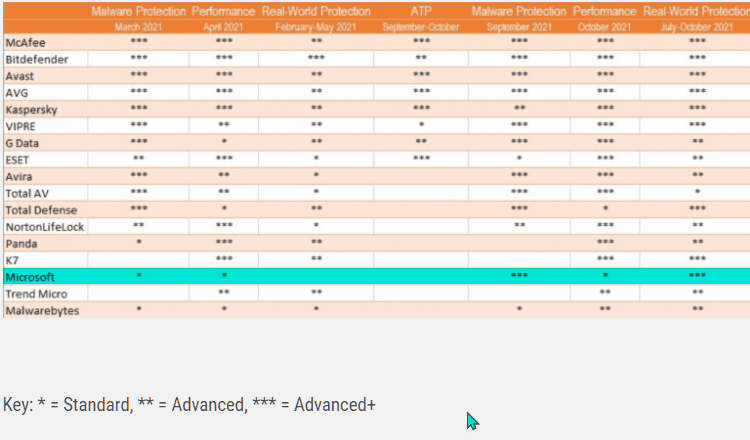Click Bitdefender's February-May 2021 three-star rating
The image size is (750, 440).
point(316,58)
